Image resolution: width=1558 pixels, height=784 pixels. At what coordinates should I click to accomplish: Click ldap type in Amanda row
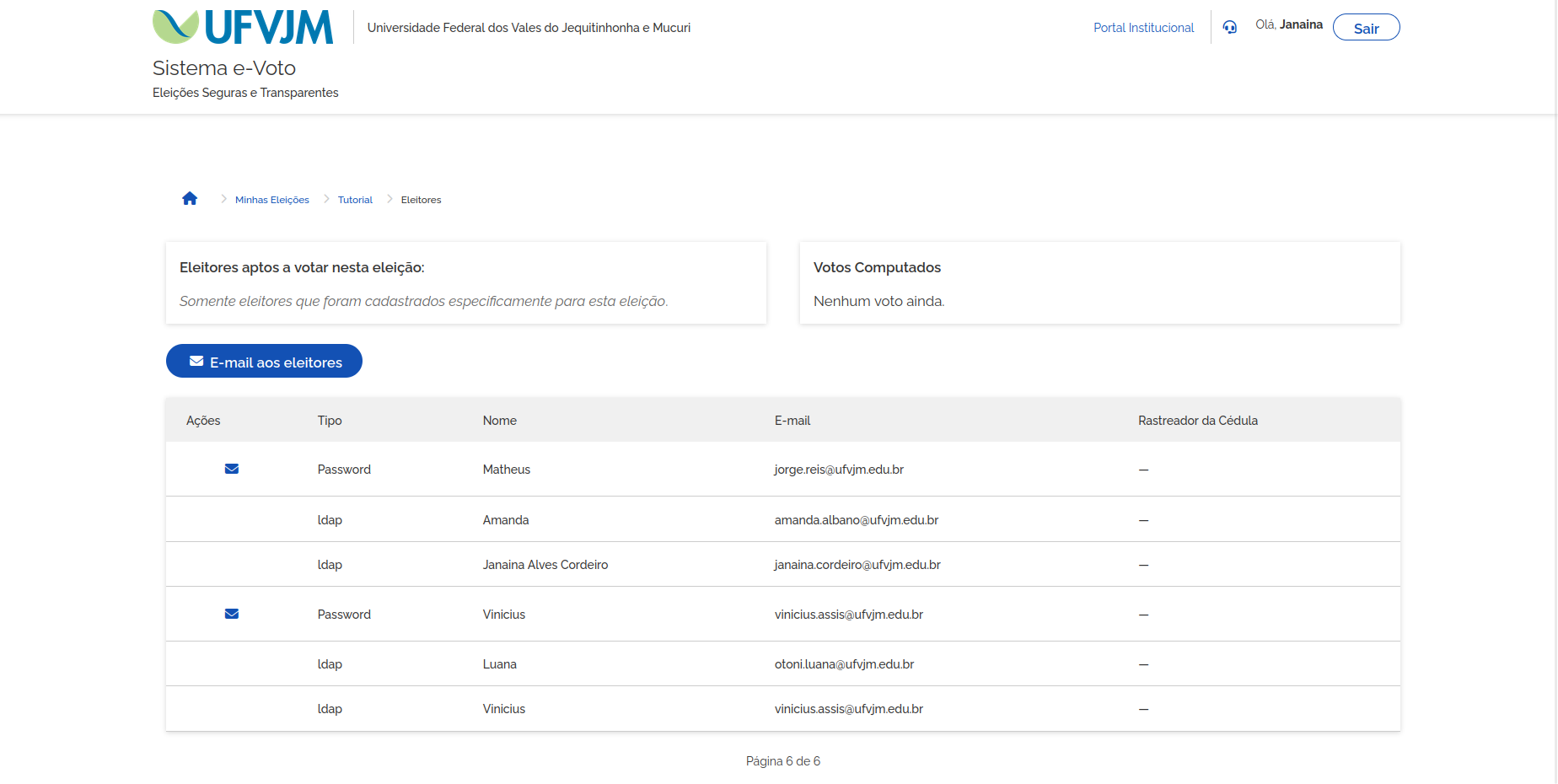click(x=330, y=520)
